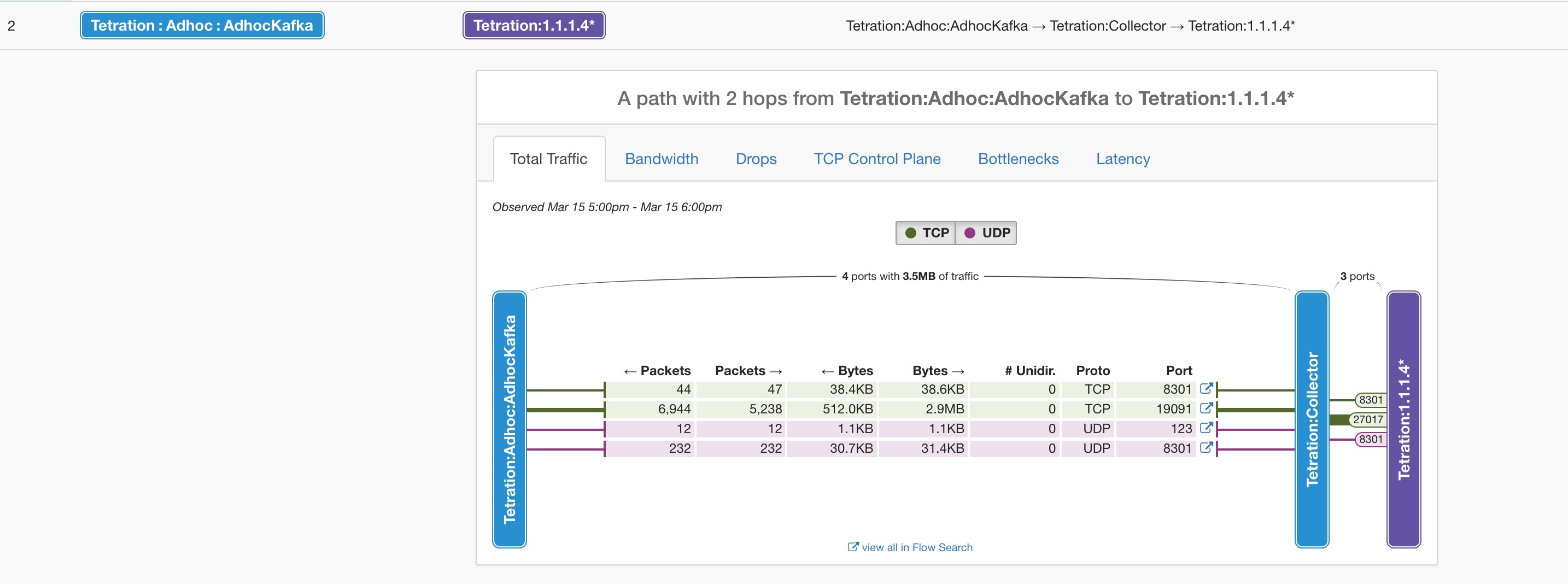Click the Tetration:Adhoc:AdhocKafka source tag
Viewport: 1568px width, 584px height.
pyautogui.click(x=202, y=26)
